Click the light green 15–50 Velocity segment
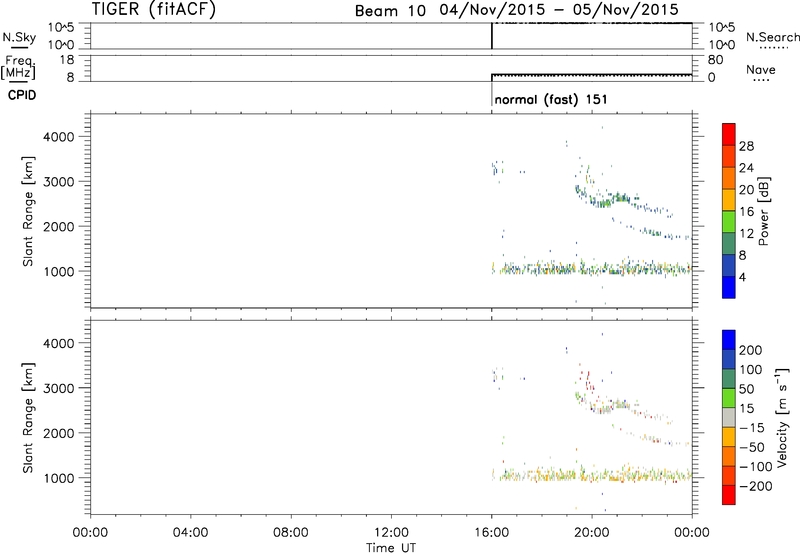This screenshot has height=554, width=800. [x=729, y=398]
